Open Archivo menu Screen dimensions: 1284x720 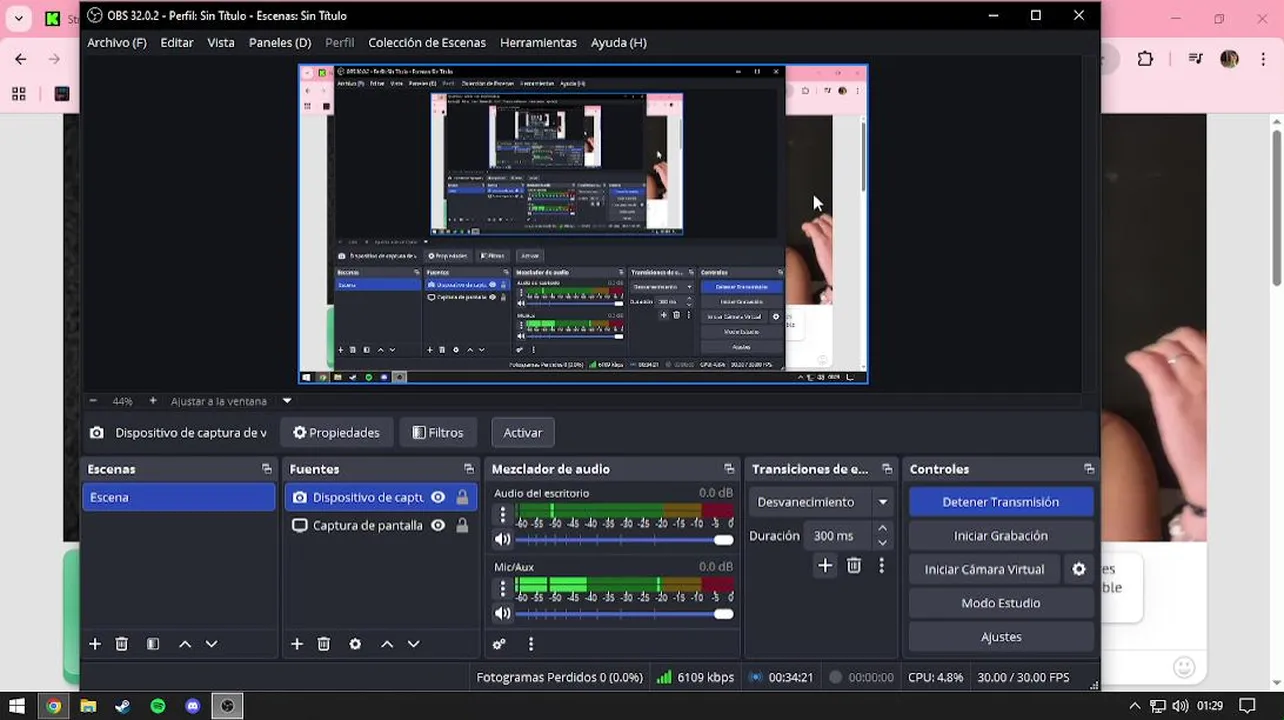coord(117,42)
